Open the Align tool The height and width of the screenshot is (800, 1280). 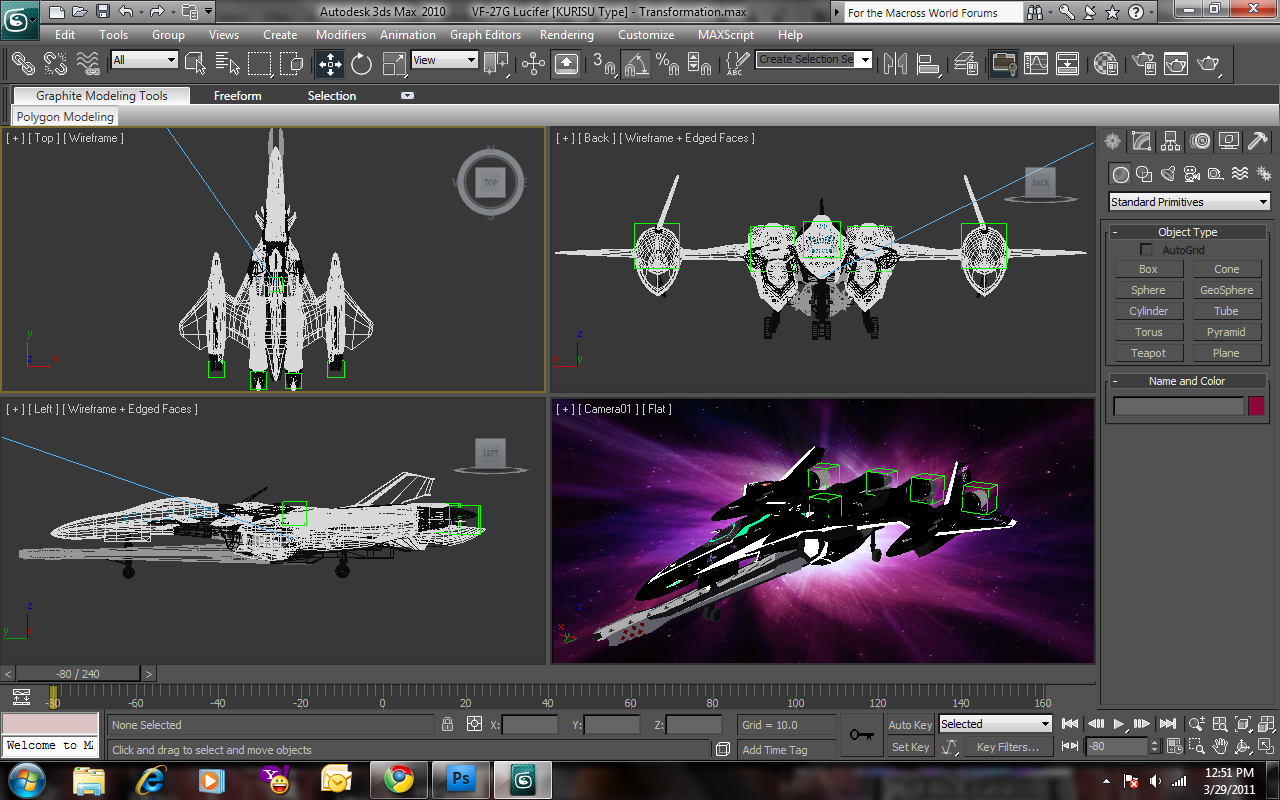(x=929, y=64)
